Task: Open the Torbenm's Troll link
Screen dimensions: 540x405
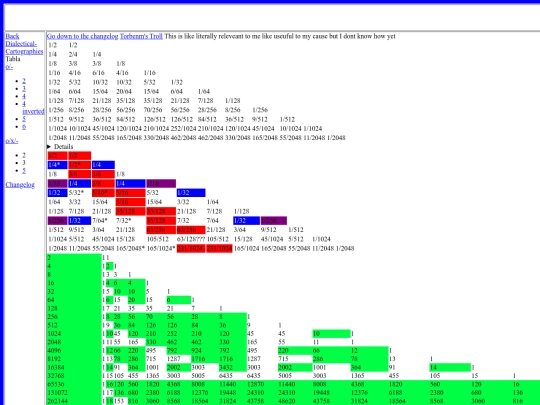Action: 141,36
